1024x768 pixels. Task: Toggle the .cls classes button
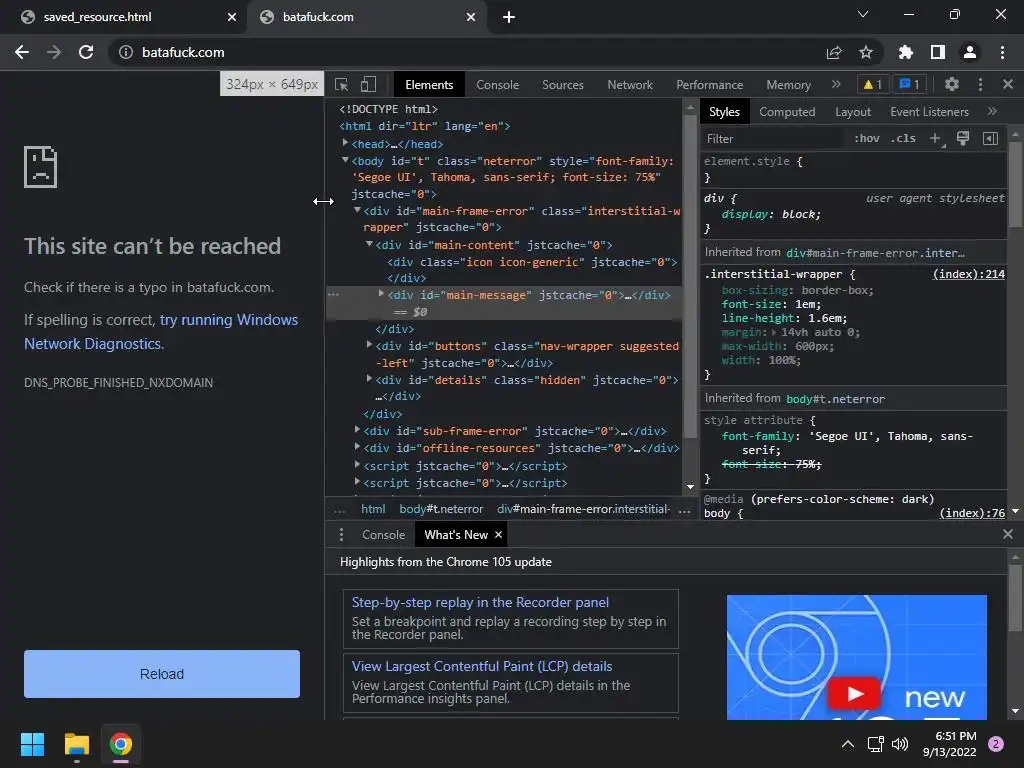point(903,138)
